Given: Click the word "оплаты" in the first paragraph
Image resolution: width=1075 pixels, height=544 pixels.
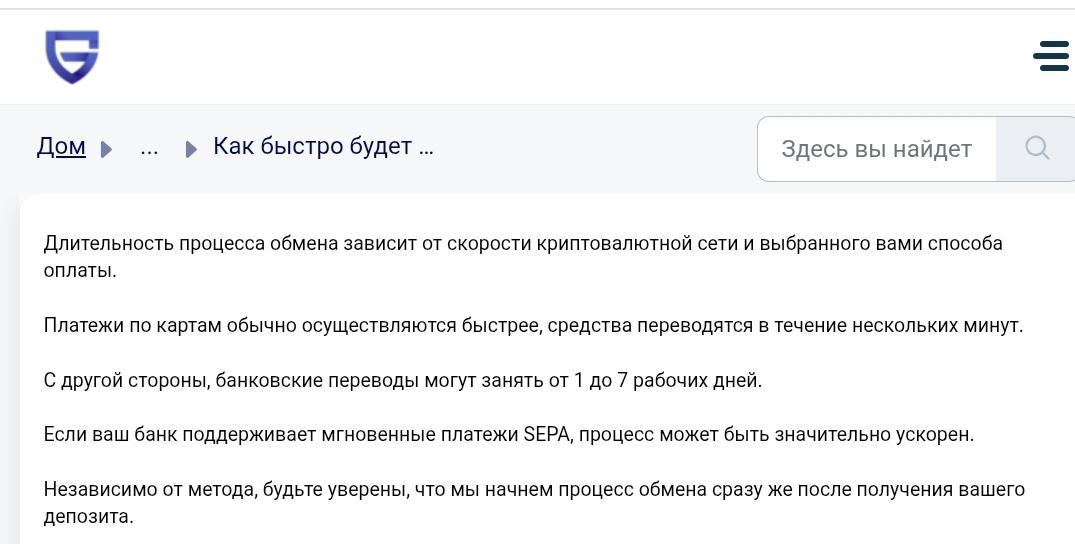Looking at the screenshot, I should (80, 271).
